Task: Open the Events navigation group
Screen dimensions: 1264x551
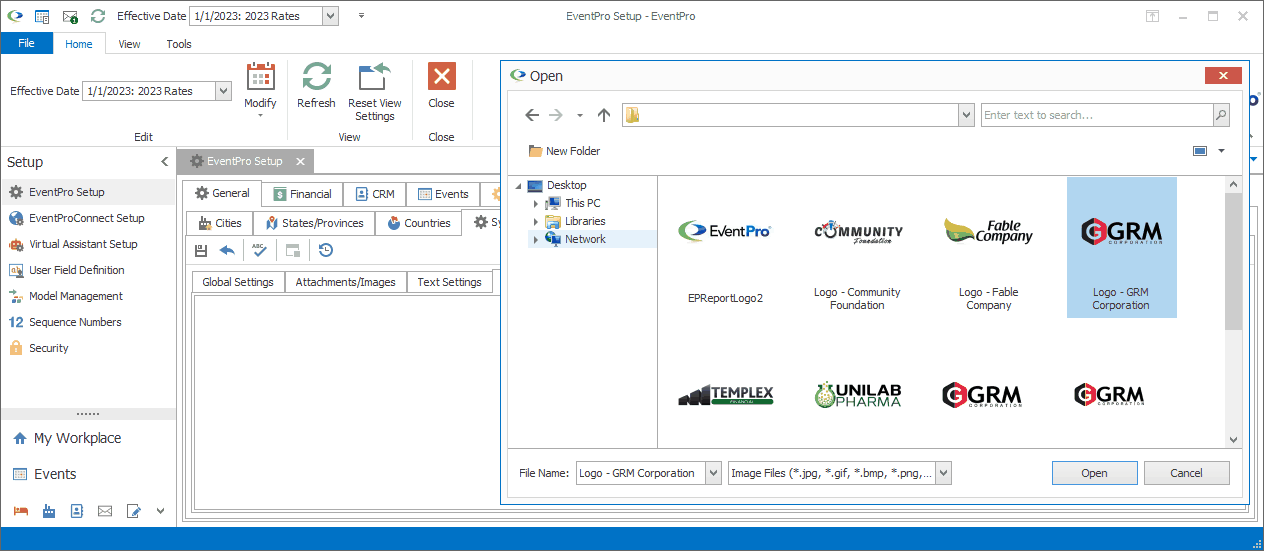Action: pos(88,474)
